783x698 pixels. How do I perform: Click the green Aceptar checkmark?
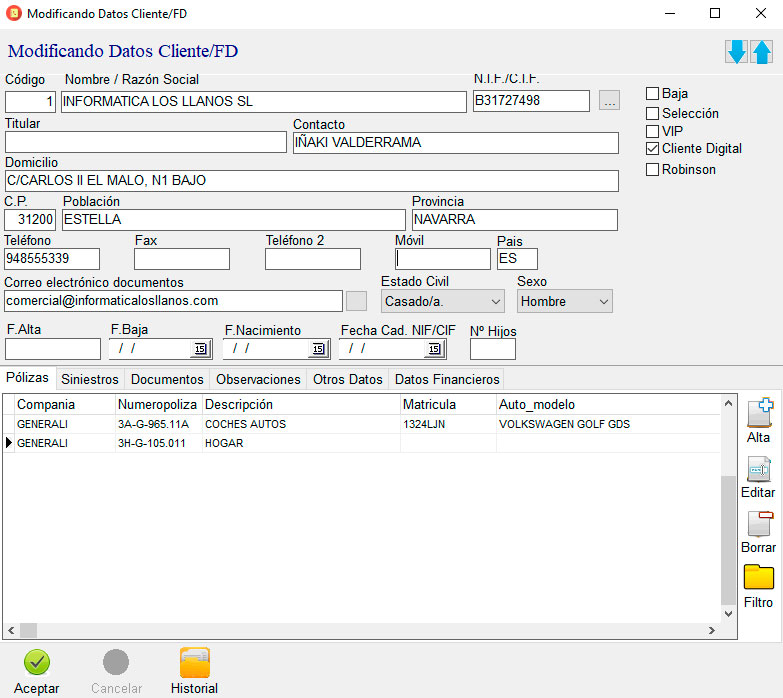[37, 662]
